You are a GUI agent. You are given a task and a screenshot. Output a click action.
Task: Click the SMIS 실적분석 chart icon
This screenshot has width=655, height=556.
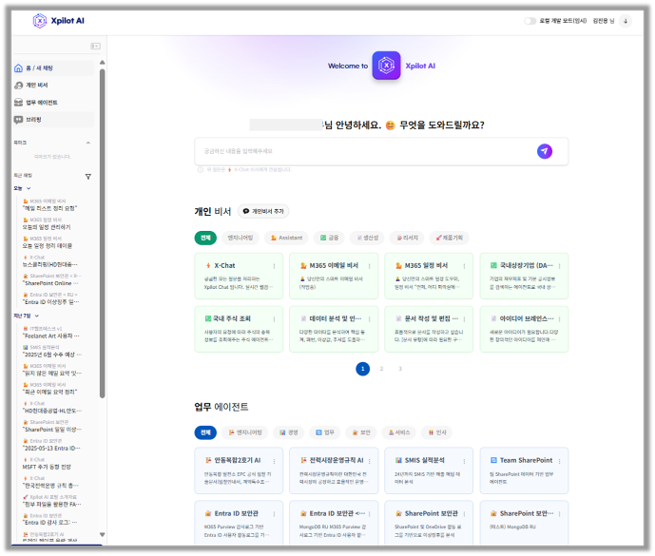pos(399,460)
